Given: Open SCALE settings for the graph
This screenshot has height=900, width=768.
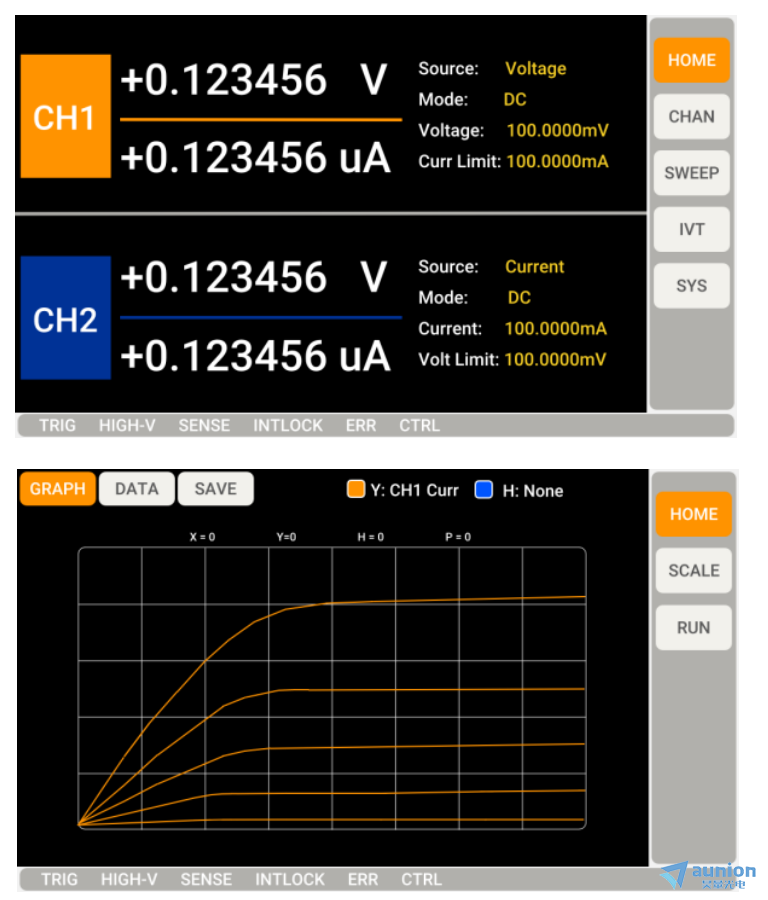Looking at the screenshot, I should click(693, 571).
